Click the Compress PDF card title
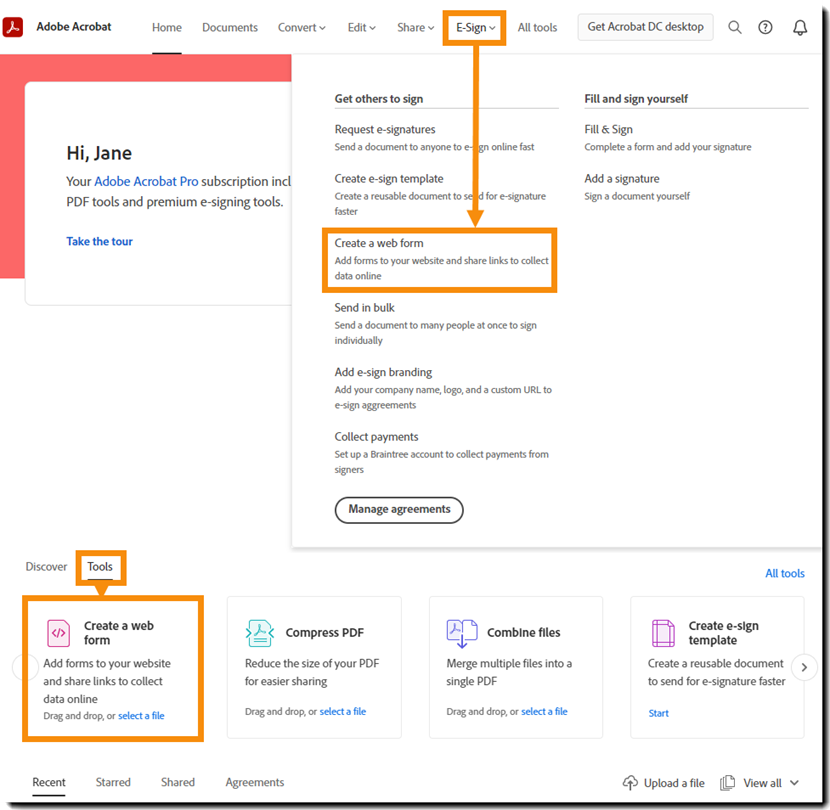 coord(324,633)
